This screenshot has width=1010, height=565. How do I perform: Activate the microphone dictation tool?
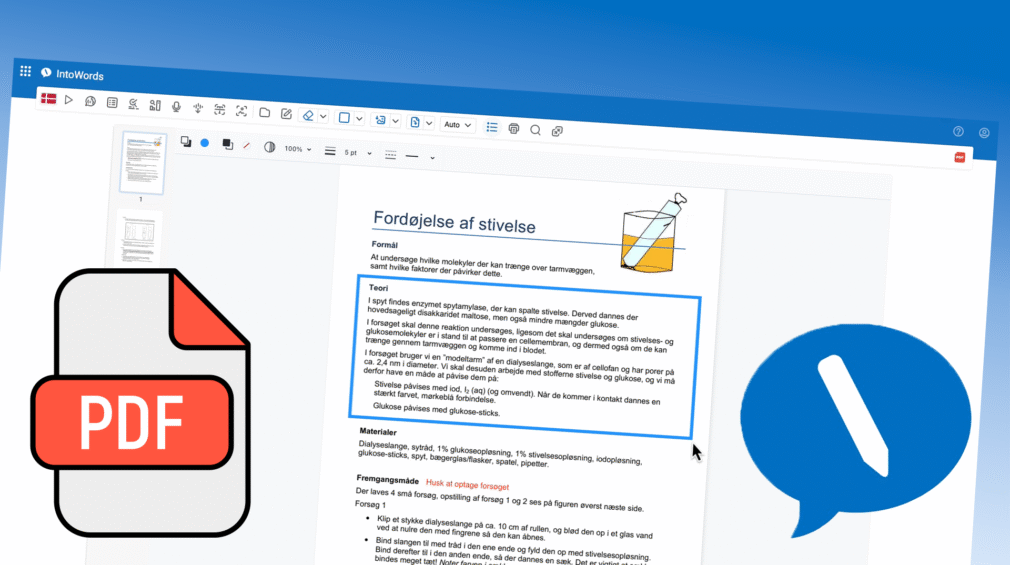[177, 106]
